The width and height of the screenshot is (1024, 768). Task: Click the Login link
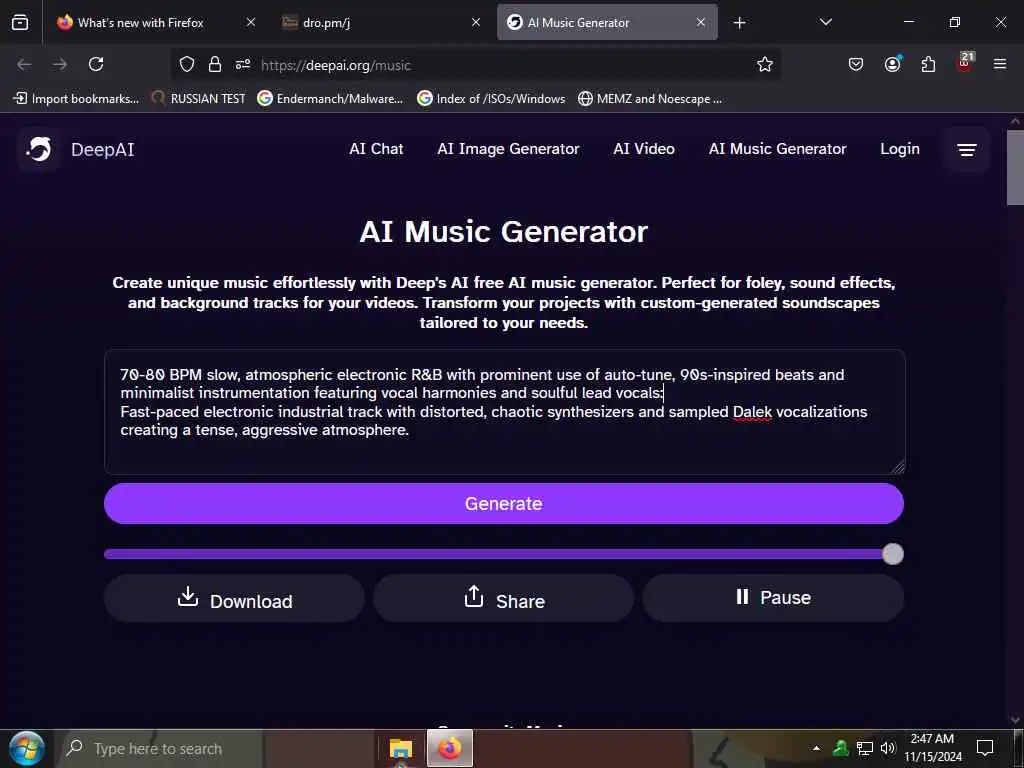899,149
